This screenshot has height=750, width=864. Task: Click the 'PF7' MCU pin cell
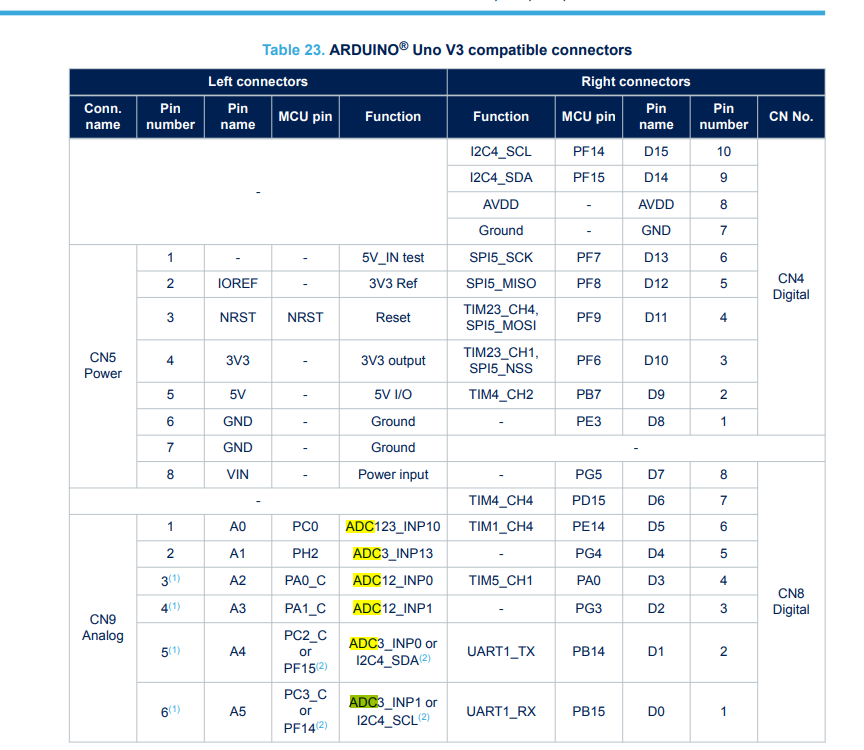(x=588, y=257)
